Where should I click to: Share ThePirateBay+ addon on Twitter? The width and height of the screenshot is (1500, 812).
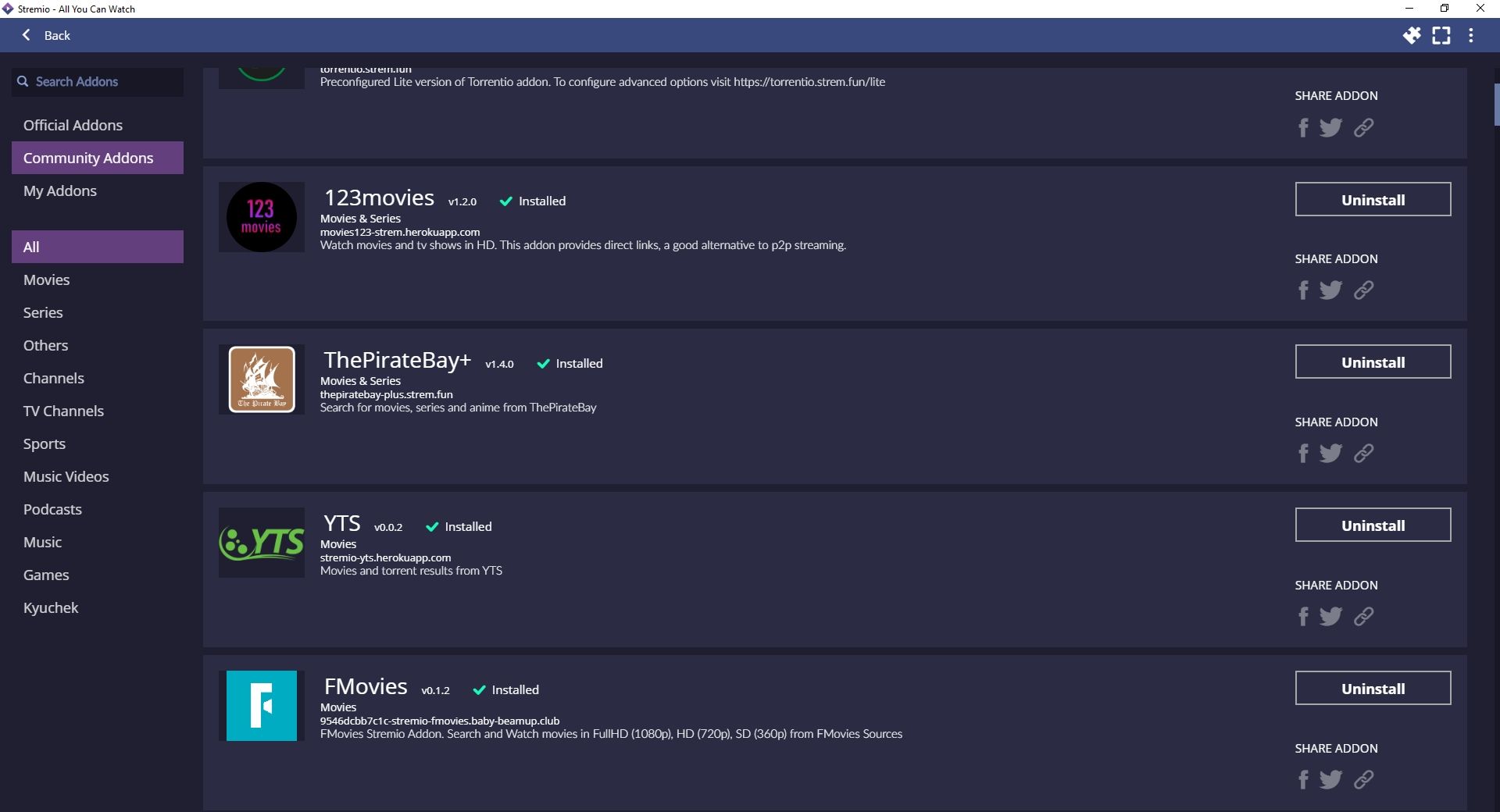[x=1330, y=454]
